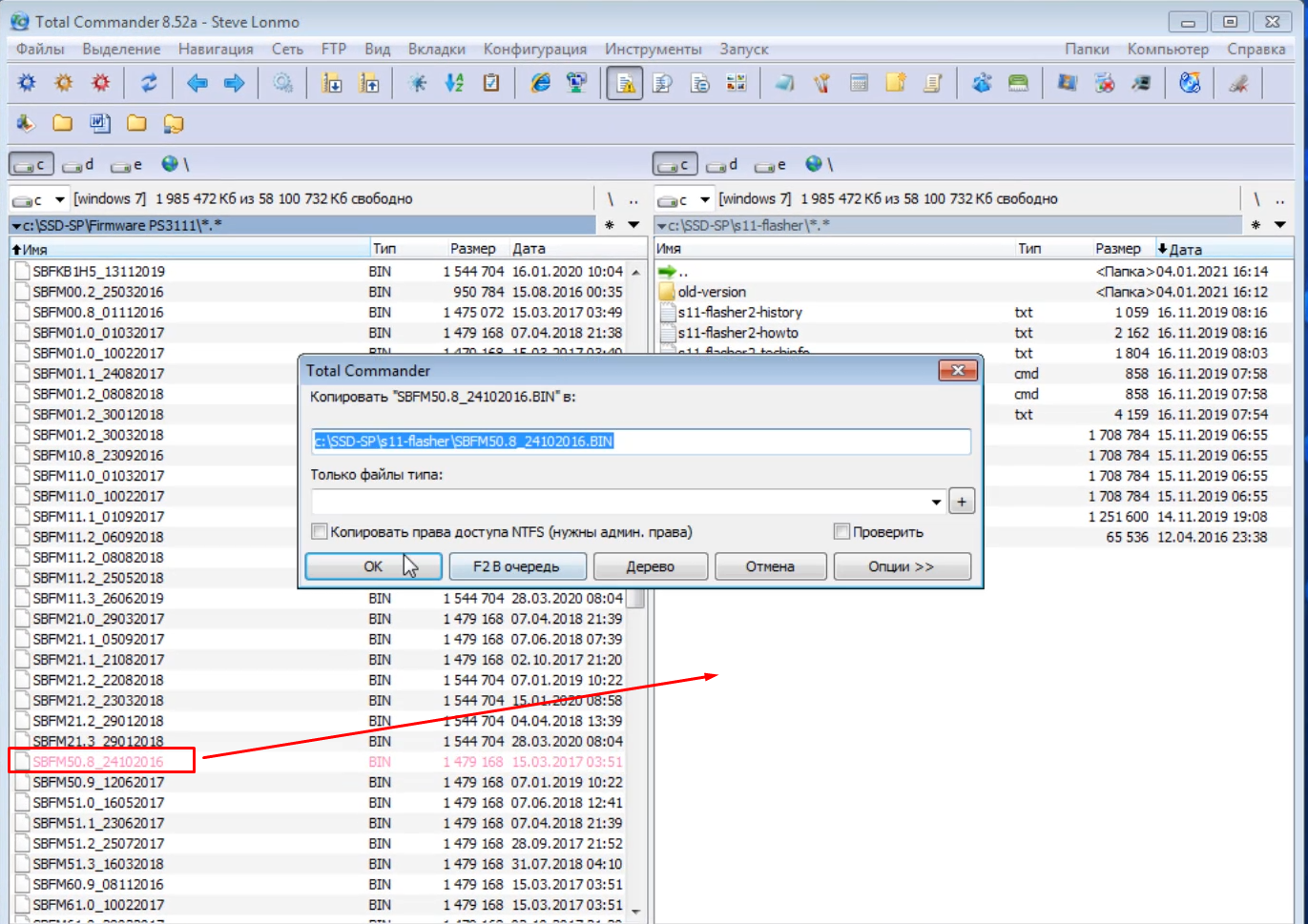Viewport: 1308px width, 924px height.
Task: Open the Справка menu
Action: [x=1256, y=49]
